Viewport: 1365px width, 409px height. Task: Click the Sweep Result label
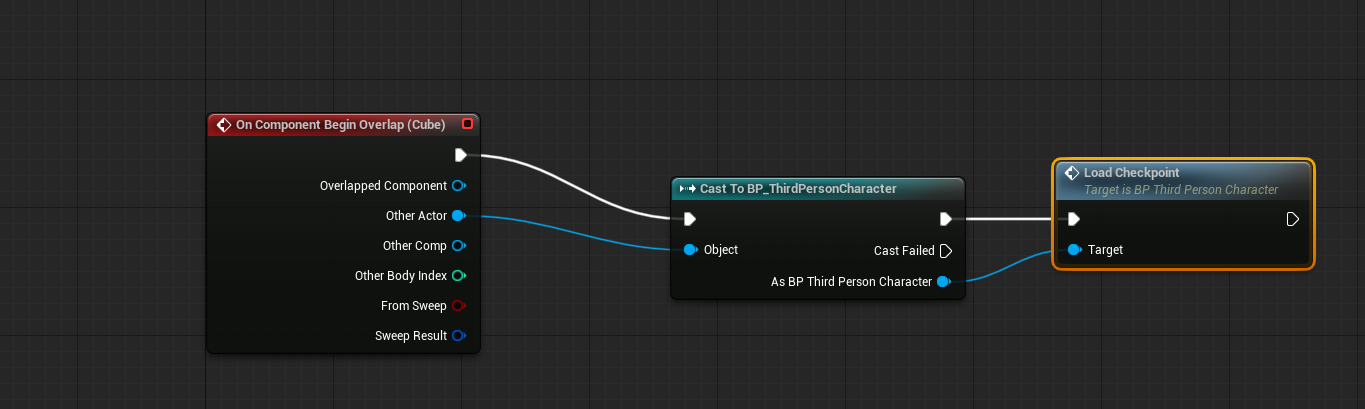[411, 336]
